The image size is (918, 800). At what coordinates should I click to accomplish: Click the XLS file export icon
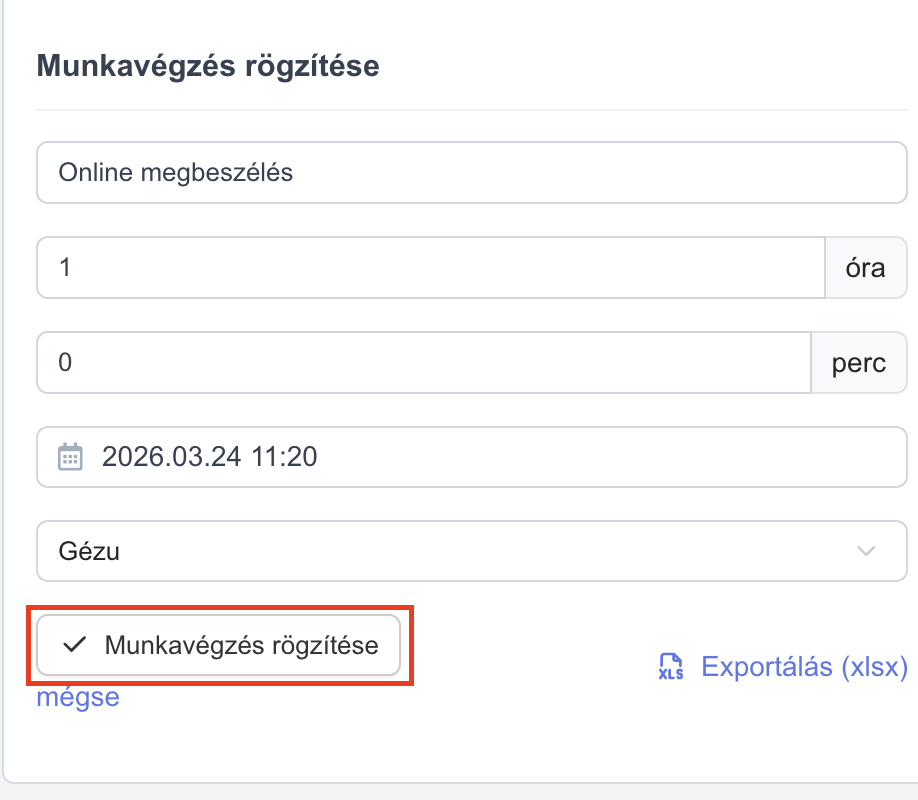click(x=671, y=666)
